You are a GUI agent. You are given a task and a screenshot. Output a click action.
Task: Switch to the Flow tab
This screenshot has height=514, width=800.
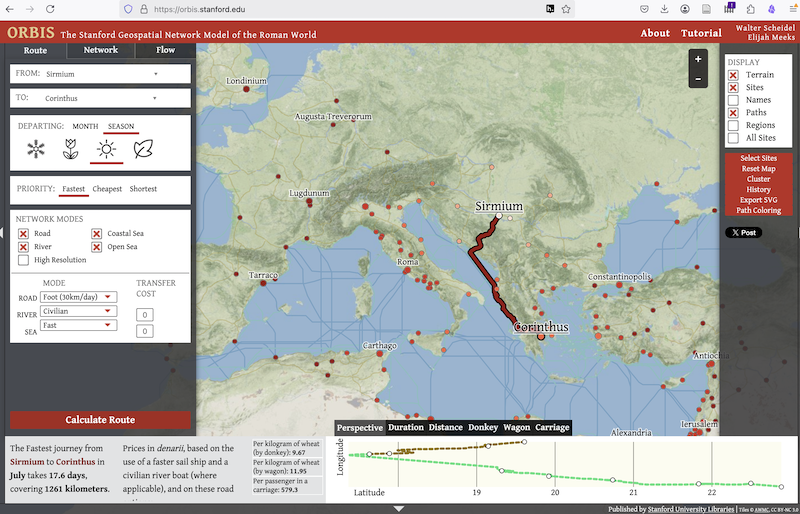165,50
